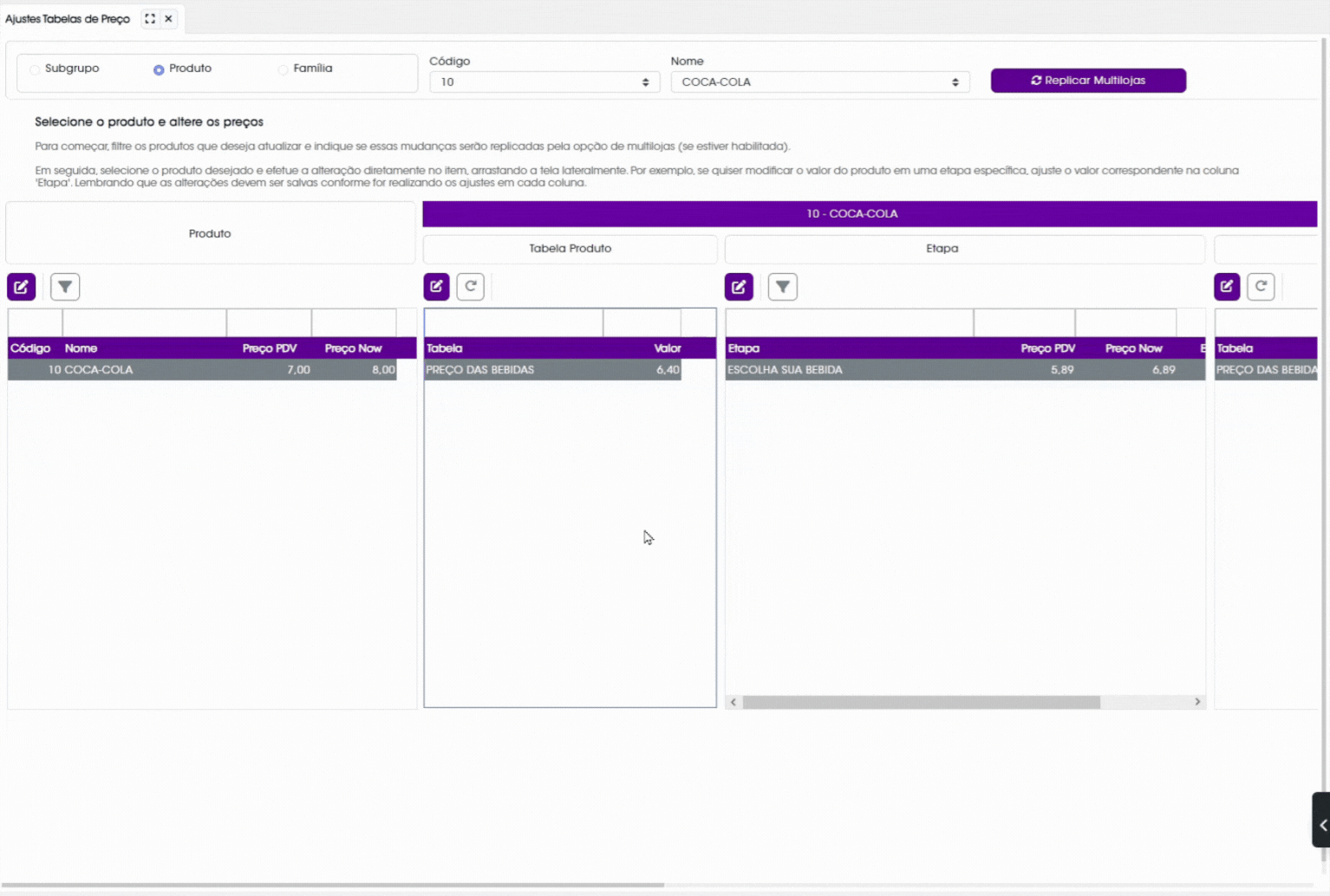Select the Família radio option
This screenshot has width=1330, height=896.
click(x=283, y=69)
